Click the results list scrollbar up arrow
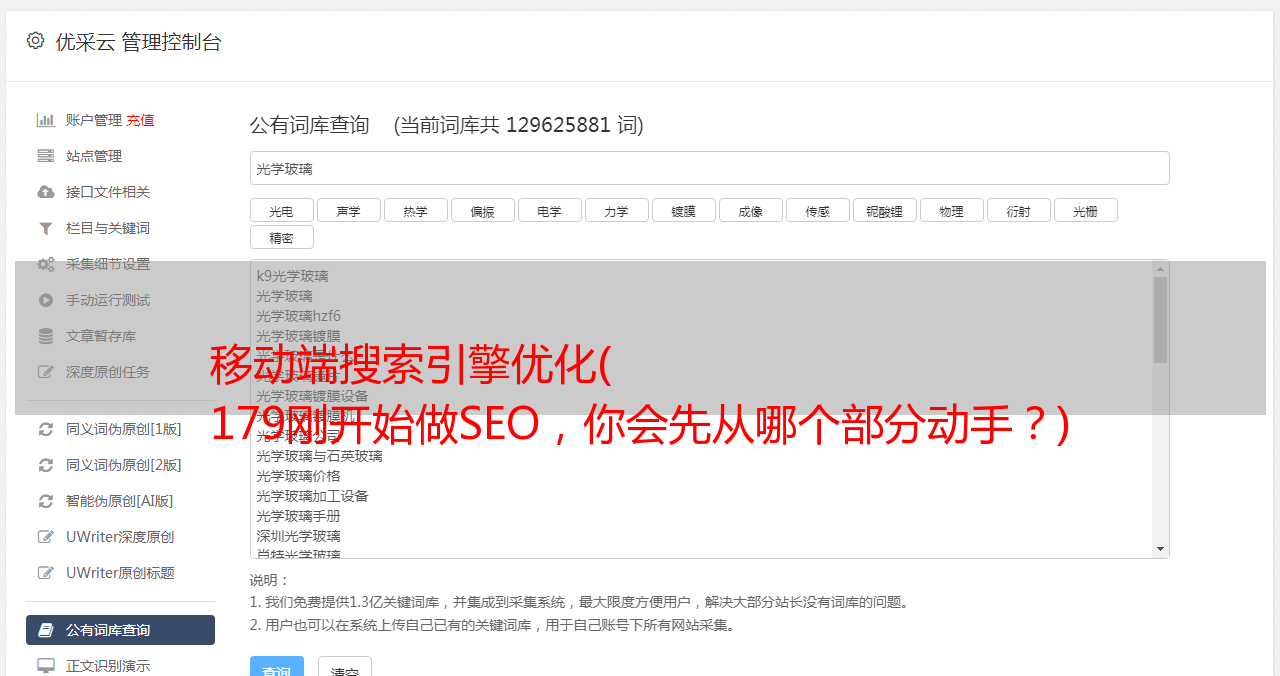Image resolution: width=1280 pixels, height=676 pixels. click(x=1160, y=269)
